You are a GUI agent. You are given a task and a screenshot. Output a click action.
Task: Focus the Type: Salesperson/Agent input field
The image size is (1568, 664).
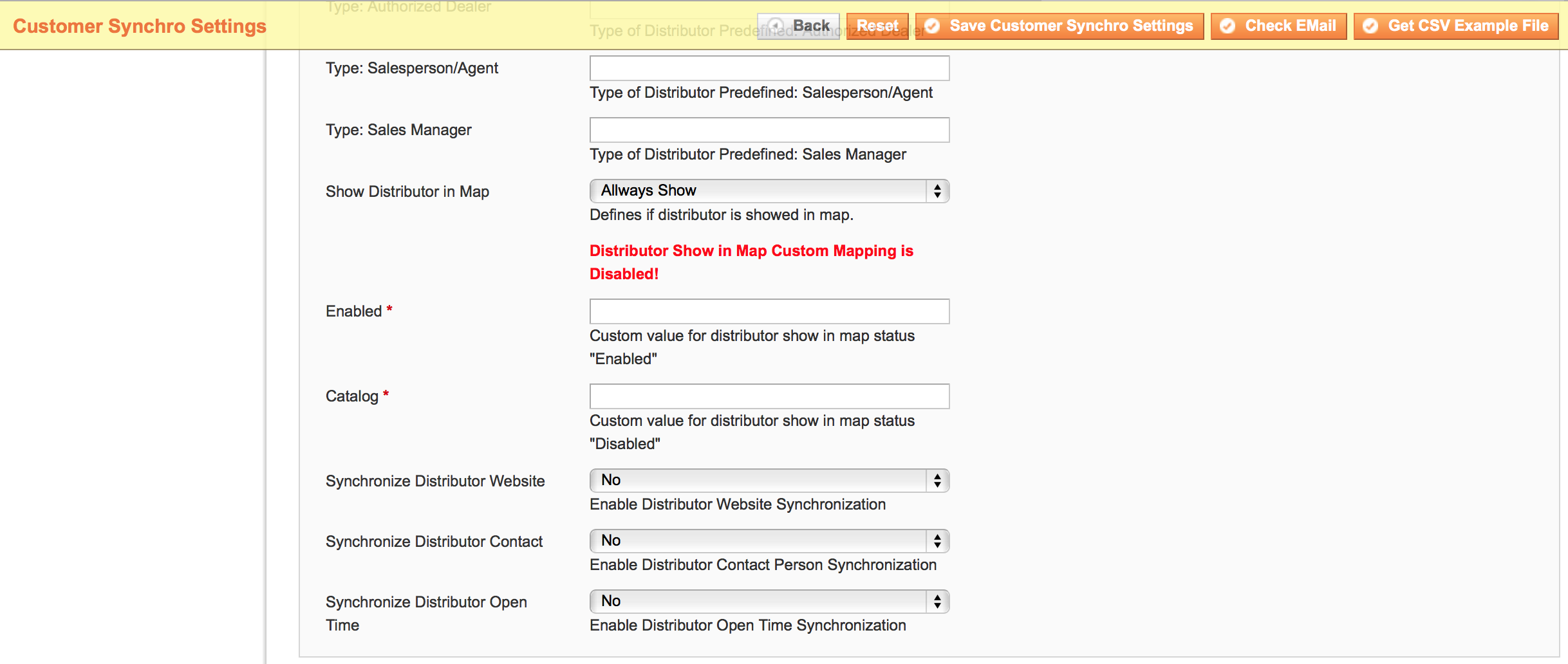[x=769, y=68]
